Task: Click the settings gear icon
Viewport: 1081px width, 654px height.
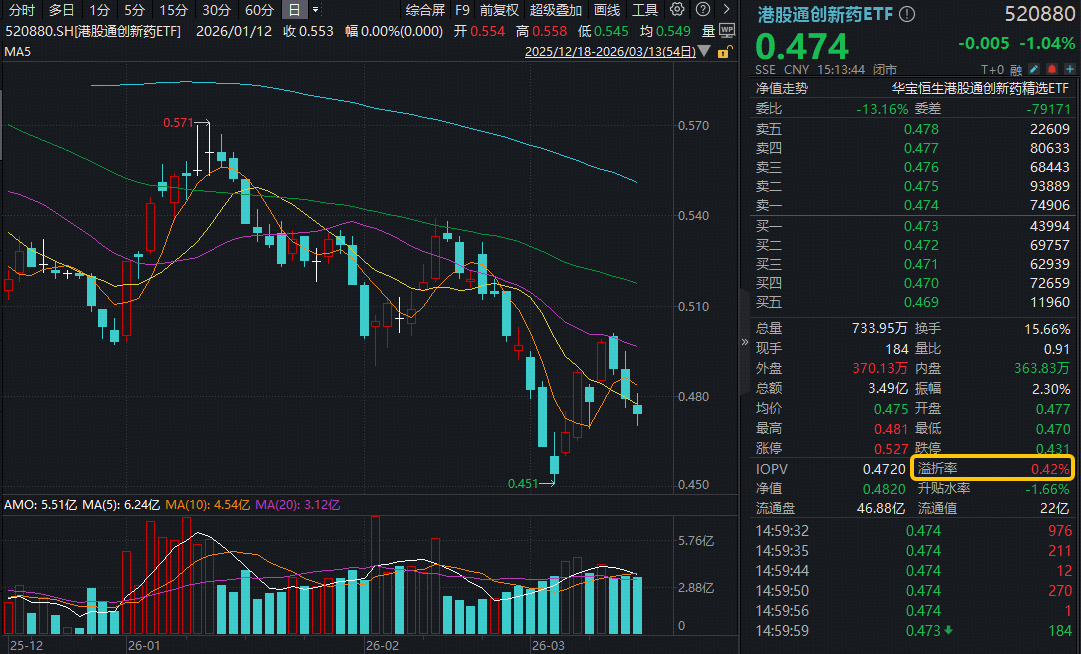Action: click(677, 9)
